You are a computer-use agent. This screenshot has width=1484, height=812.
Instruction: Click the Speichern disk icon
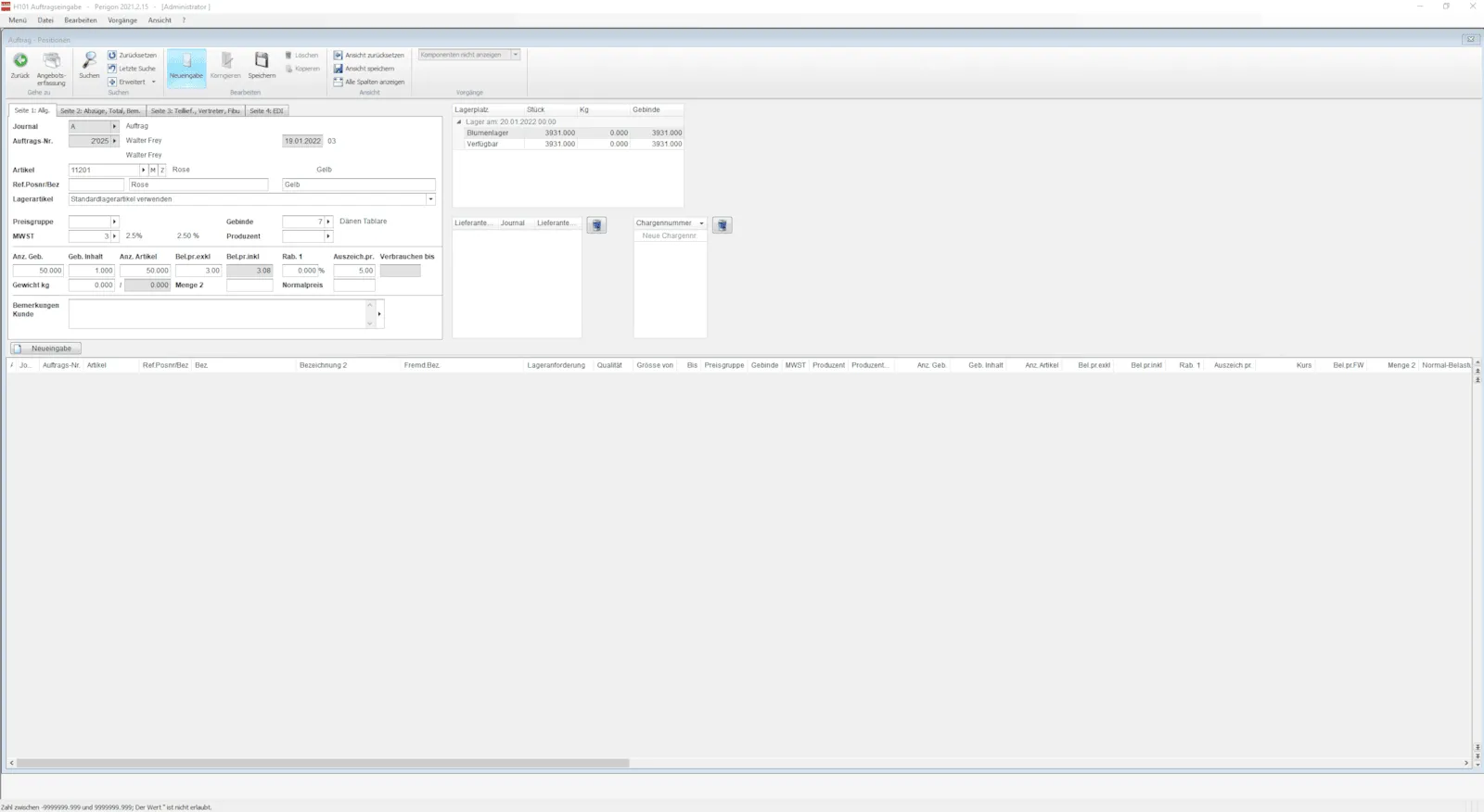coord(262,61)
